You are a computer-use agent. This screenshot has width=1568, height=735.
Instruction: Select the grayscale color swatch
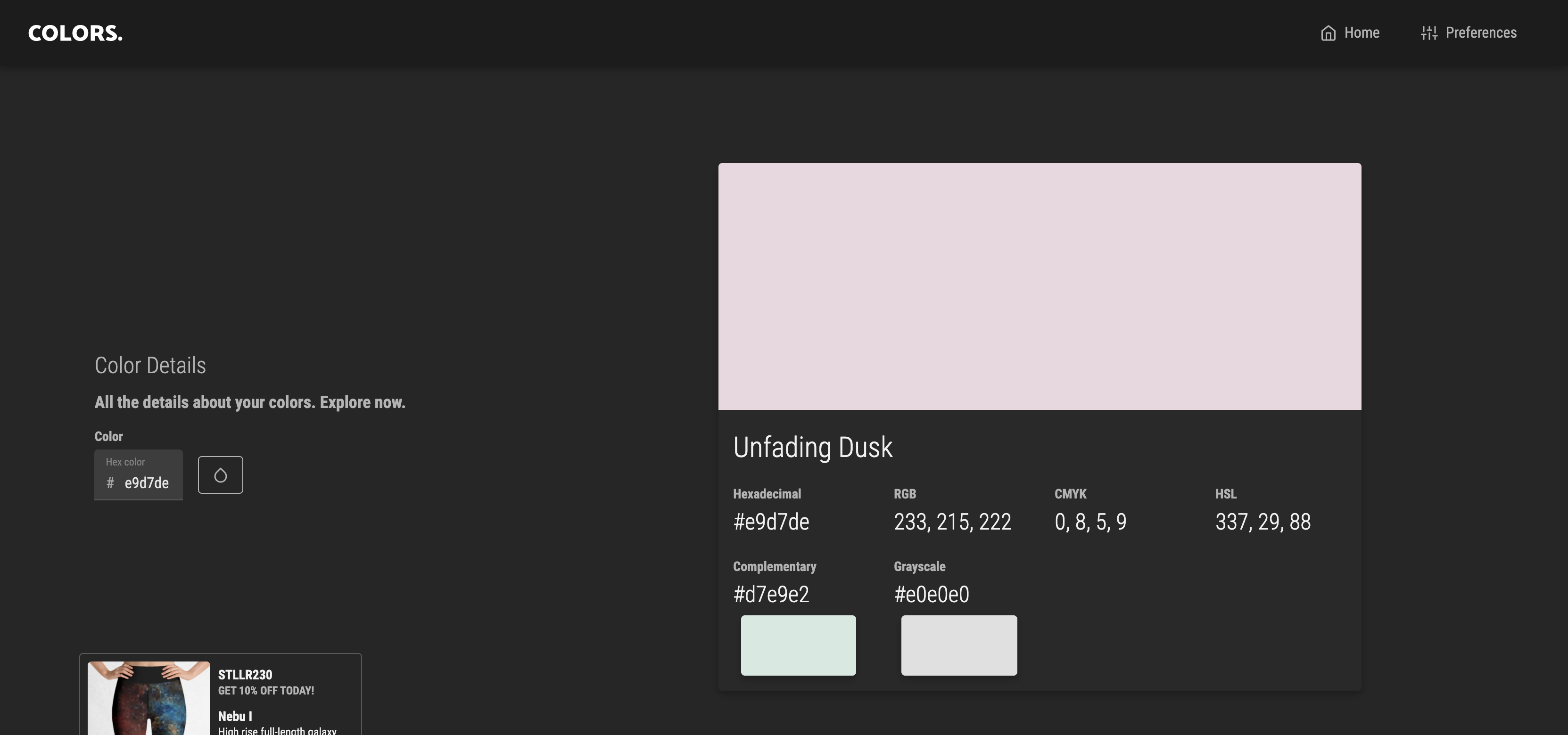coord(959,645)
